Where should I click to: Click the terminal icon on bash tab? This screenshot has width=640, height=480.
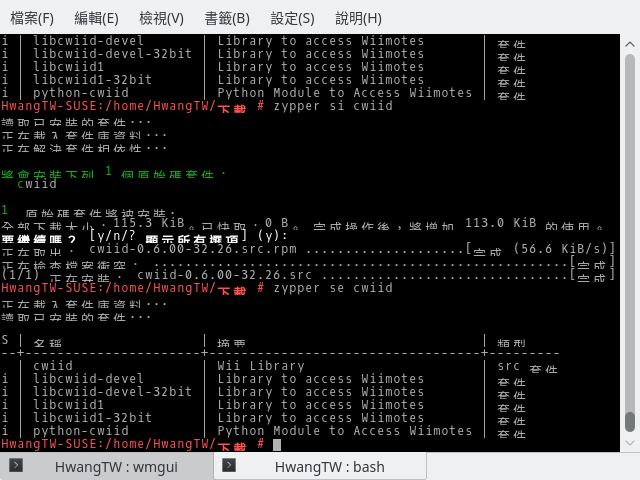(229, 465)
